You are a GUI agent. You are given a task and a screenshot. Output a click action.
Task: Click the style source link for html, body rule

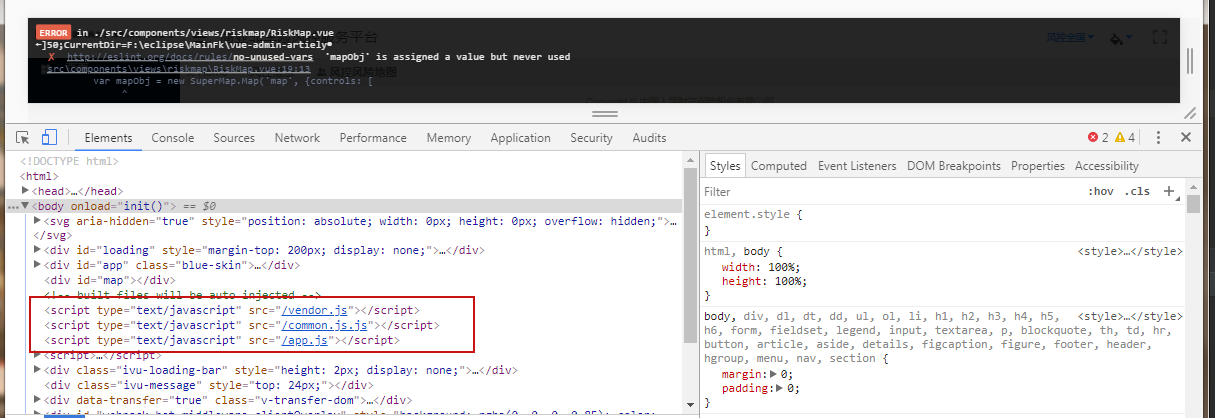pyautogui.click(x=1128, y=252)
